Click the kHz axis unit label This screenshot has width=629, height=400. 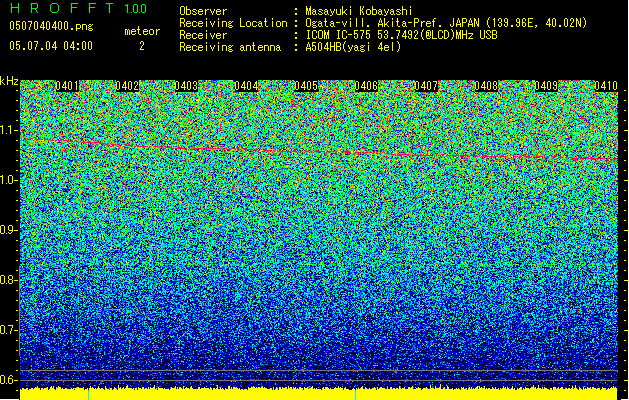[x=9, y=81]
